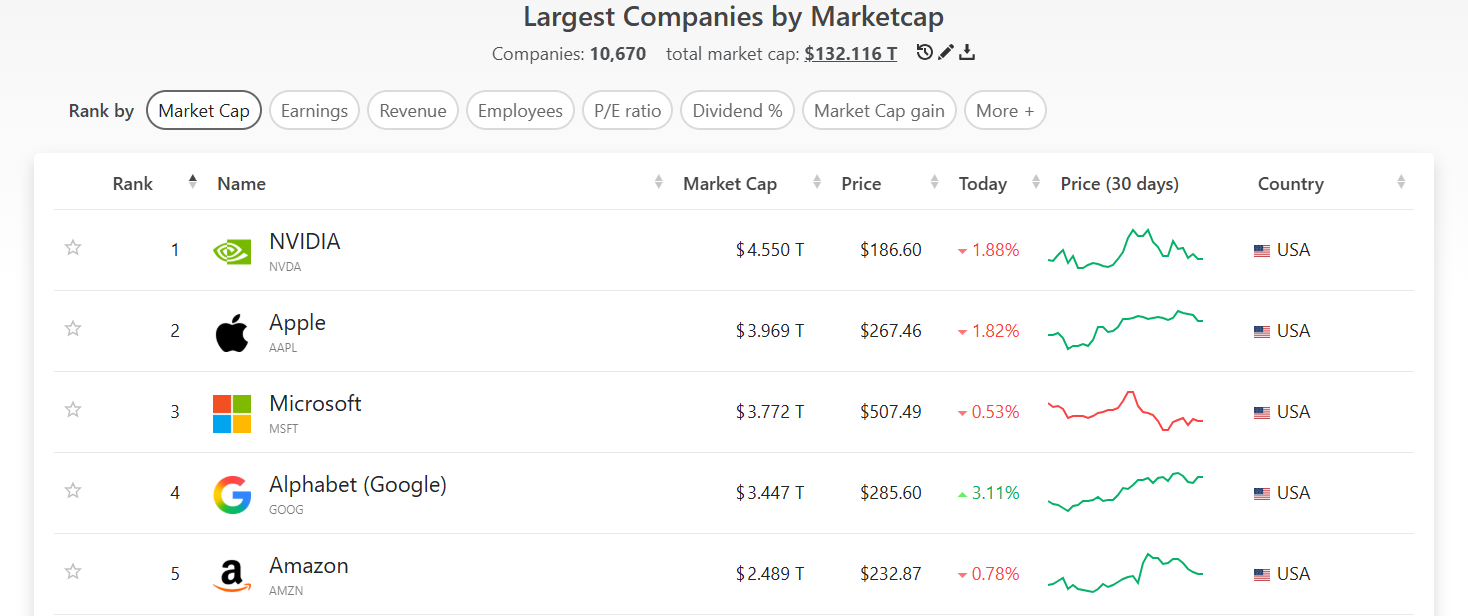Viewport: 1468px width, 616px height.
Task: Click the Alphabet Google logo
Action: [x=232, y=494]
